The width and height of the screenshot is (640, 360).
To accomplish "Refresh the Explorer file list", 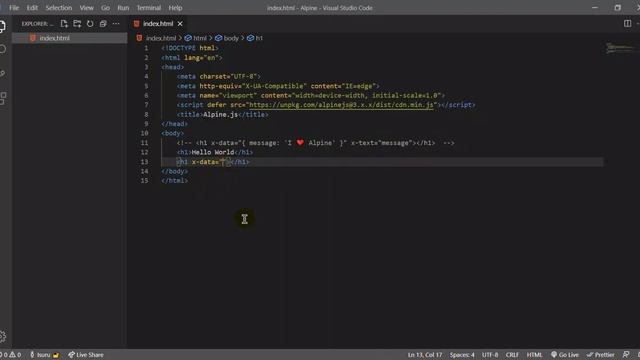I will coord(90,24).
